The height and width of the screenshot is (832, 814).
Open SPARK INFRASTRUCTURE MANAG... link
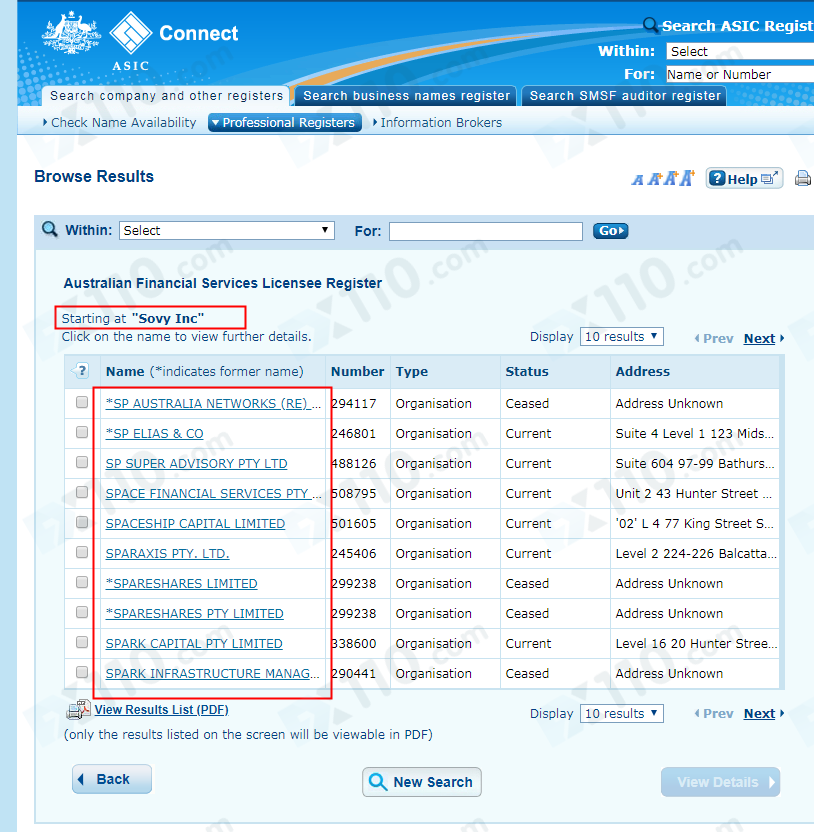pos(212,673)
